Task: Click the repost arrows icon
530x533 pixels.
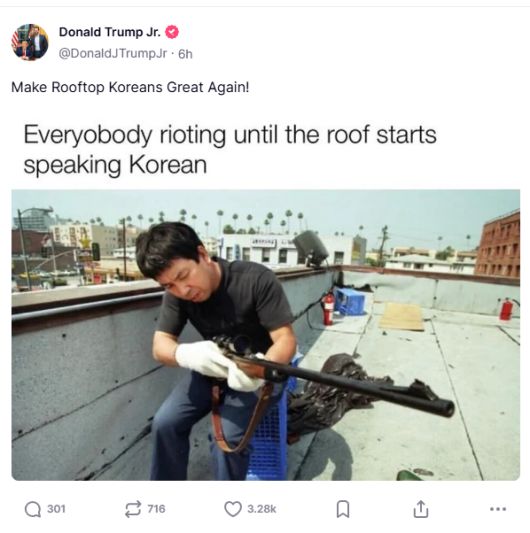Action: pos(133,509)
